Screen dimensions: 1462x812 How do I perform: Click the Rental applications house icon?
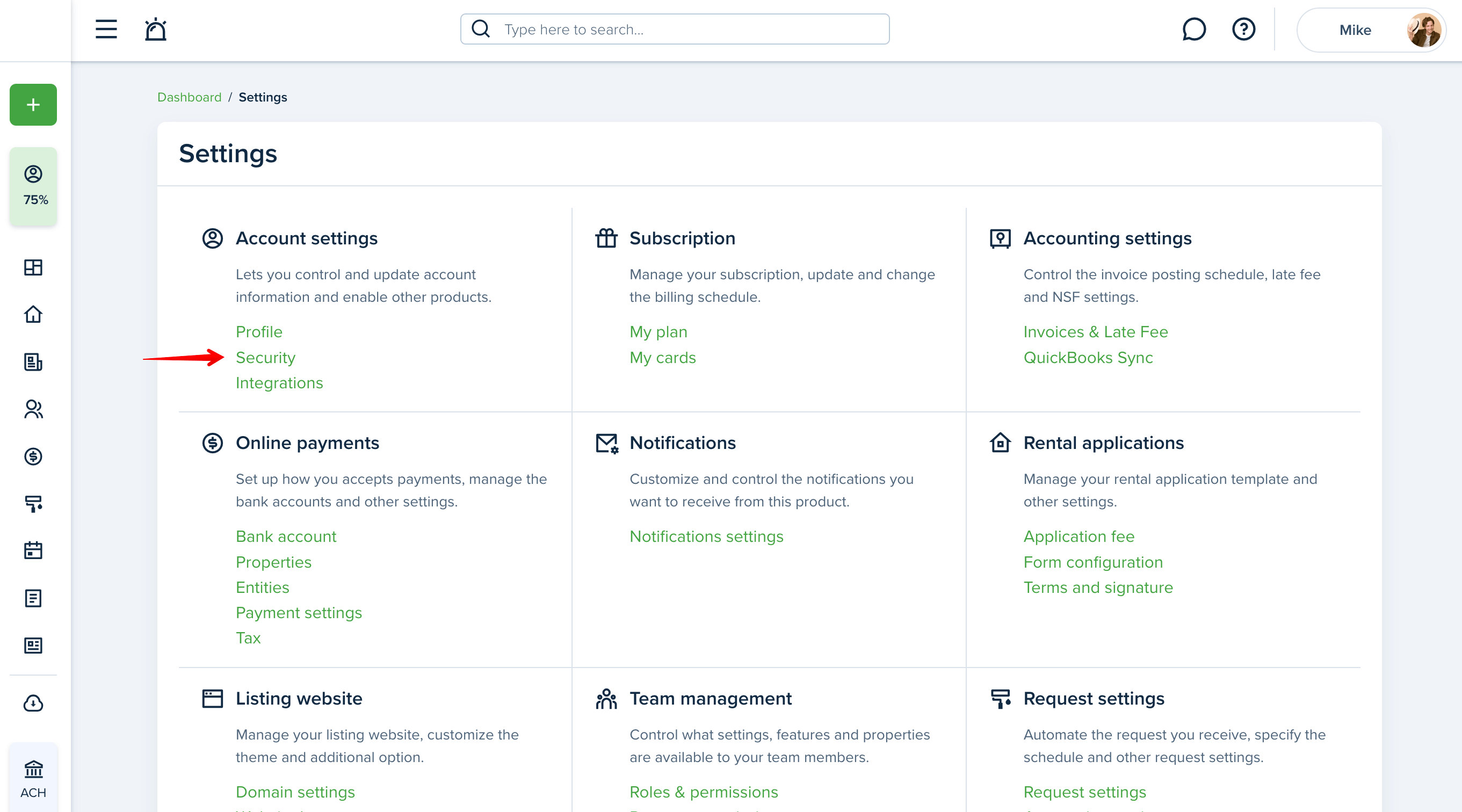point(1000,442)
